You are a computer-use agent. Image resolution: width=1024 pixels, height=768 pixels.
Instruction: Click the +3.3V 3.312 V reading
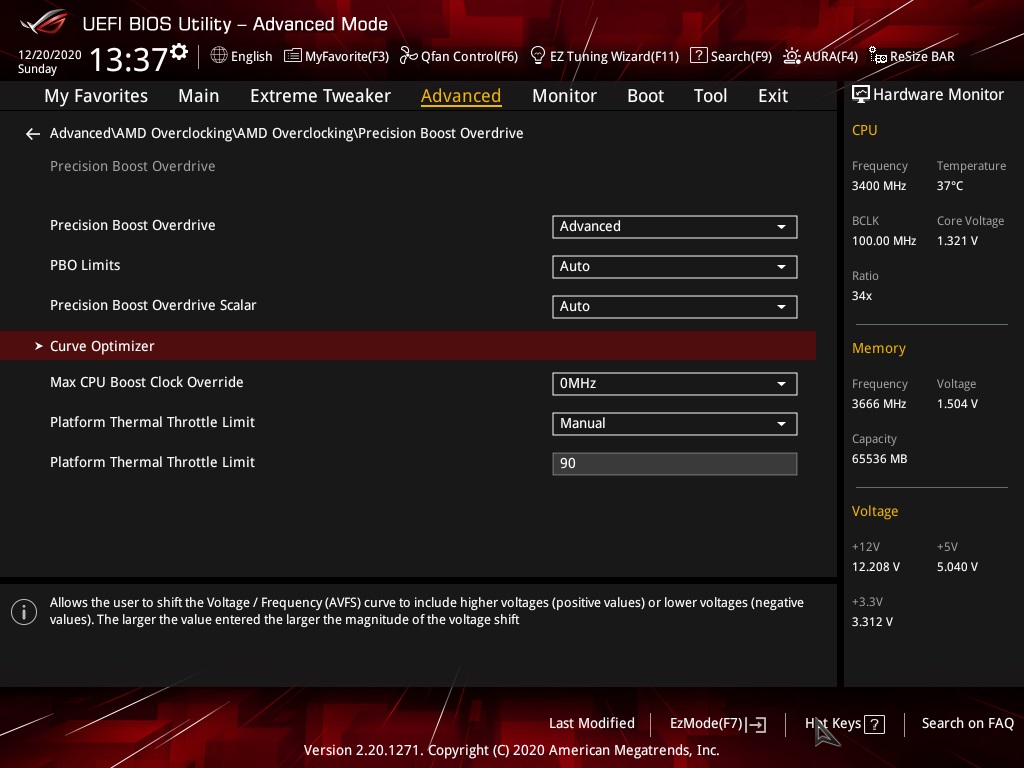[872, 622]
